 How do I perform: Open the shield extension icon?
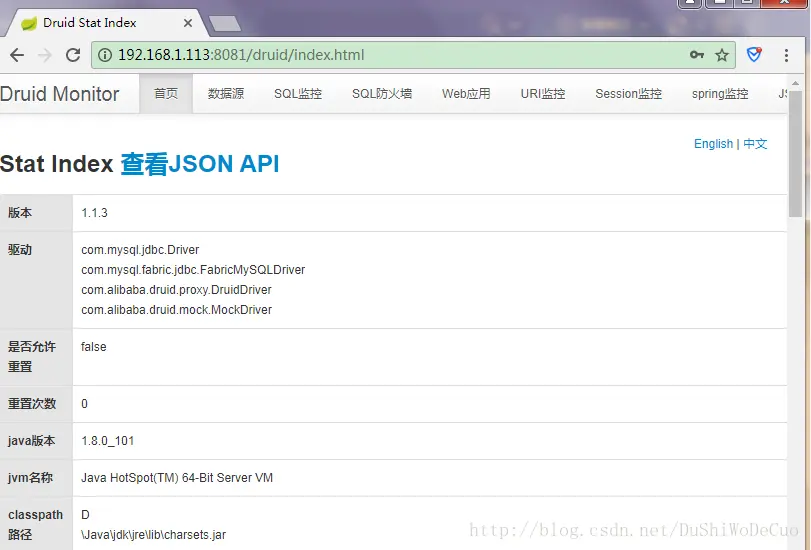point(754,54)
